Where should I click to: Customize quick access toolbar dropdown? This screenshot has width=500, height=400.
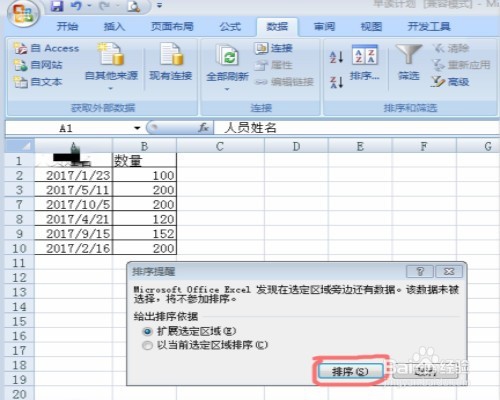[x=159, y=6]
